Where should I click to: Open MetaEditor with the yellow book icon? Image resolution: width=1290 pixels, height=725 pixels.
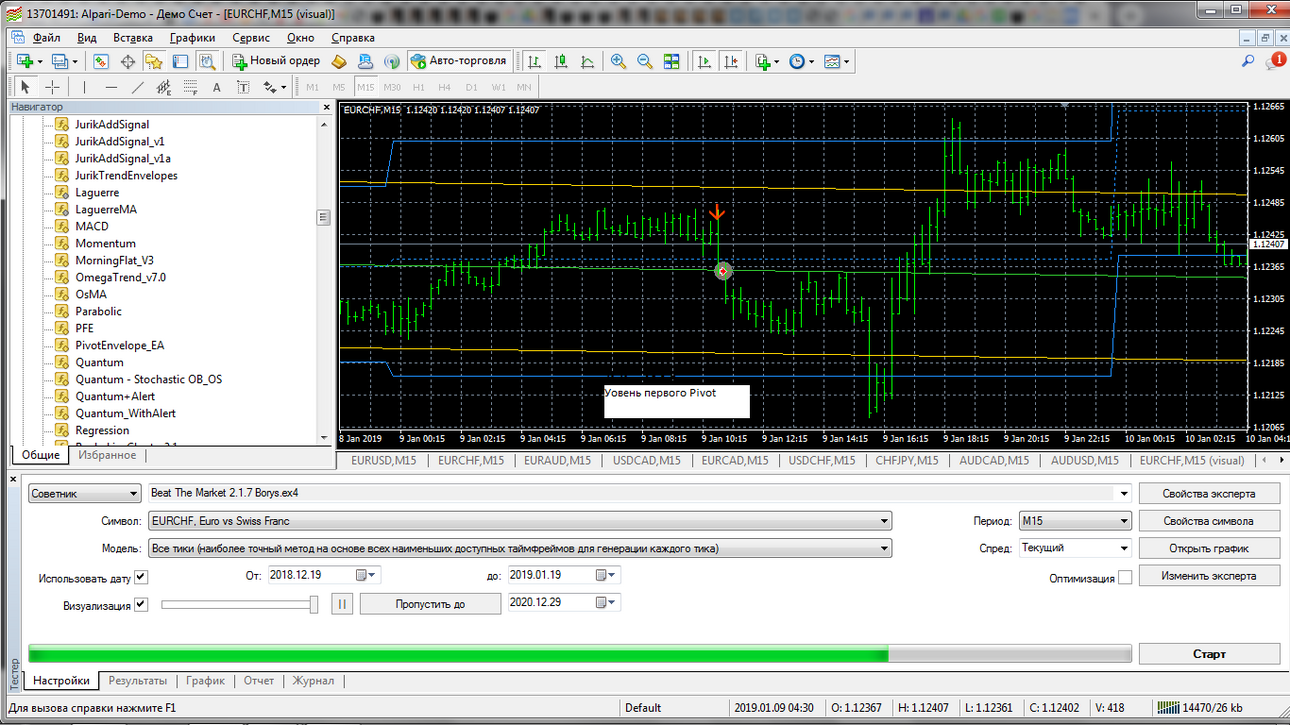pyautogui.click(x=340, y=61)
